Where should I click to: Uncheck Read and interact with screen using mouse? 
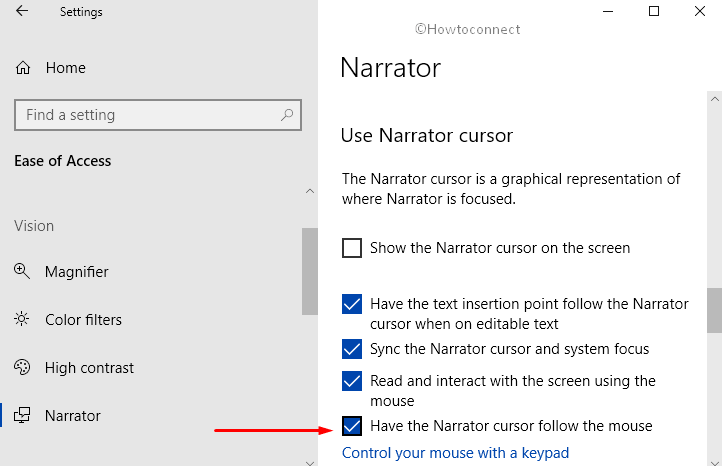352,381
